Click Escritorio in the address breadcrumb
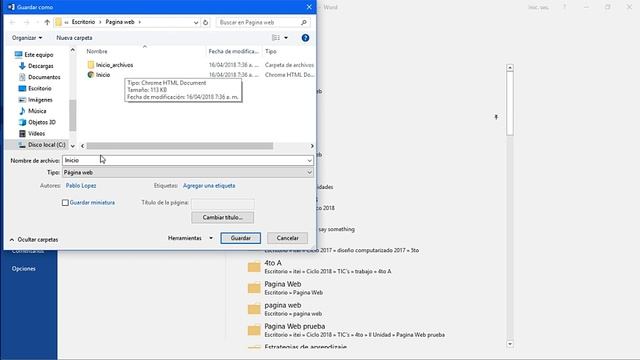640x360 pixels. pos(83,22)
